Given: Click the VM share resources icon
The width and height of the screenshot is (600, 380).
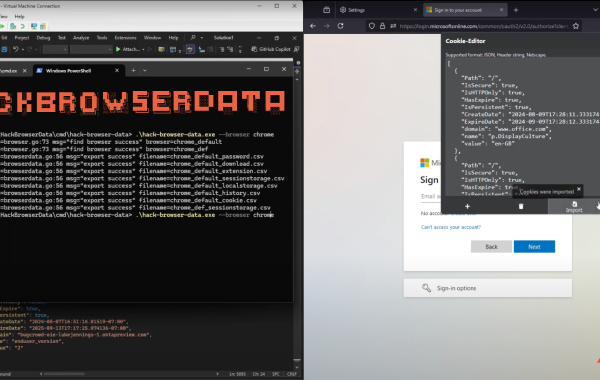Looking at the screenshot, I should point(43,26).
